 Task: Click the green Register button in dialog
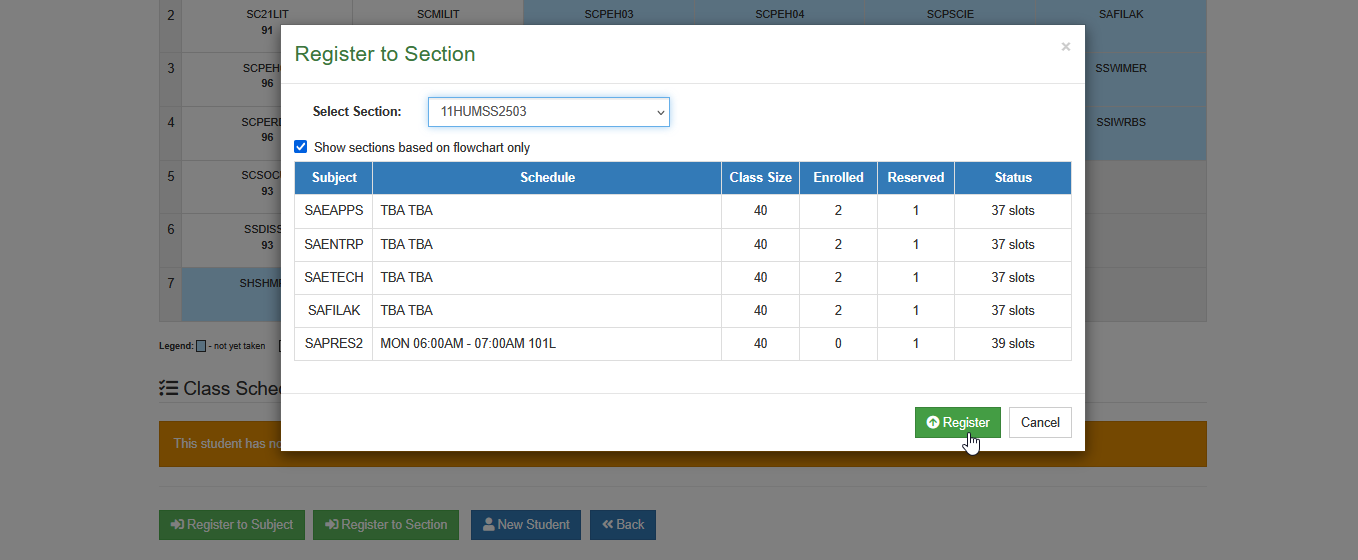(x=957, y=422)
